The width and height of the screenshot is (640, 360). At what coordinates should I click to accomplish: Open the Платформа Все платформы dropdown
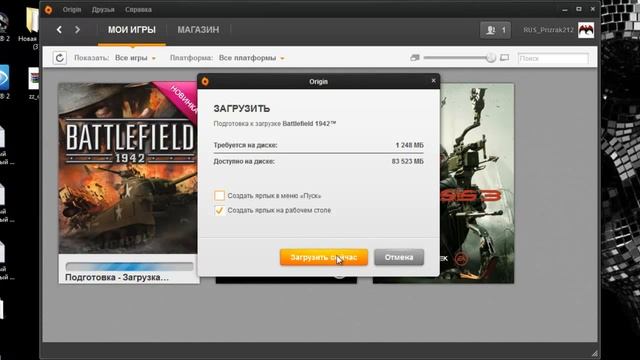[x=251, y=58]
